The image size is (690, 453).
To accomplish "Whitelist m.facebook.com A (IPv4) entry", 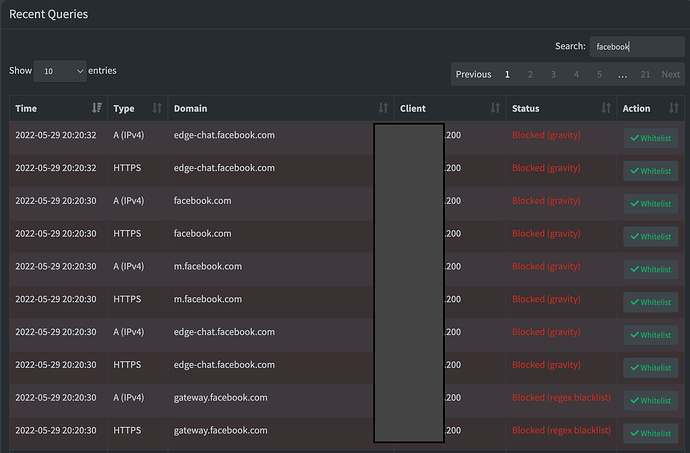I will [x=650, y=270].
